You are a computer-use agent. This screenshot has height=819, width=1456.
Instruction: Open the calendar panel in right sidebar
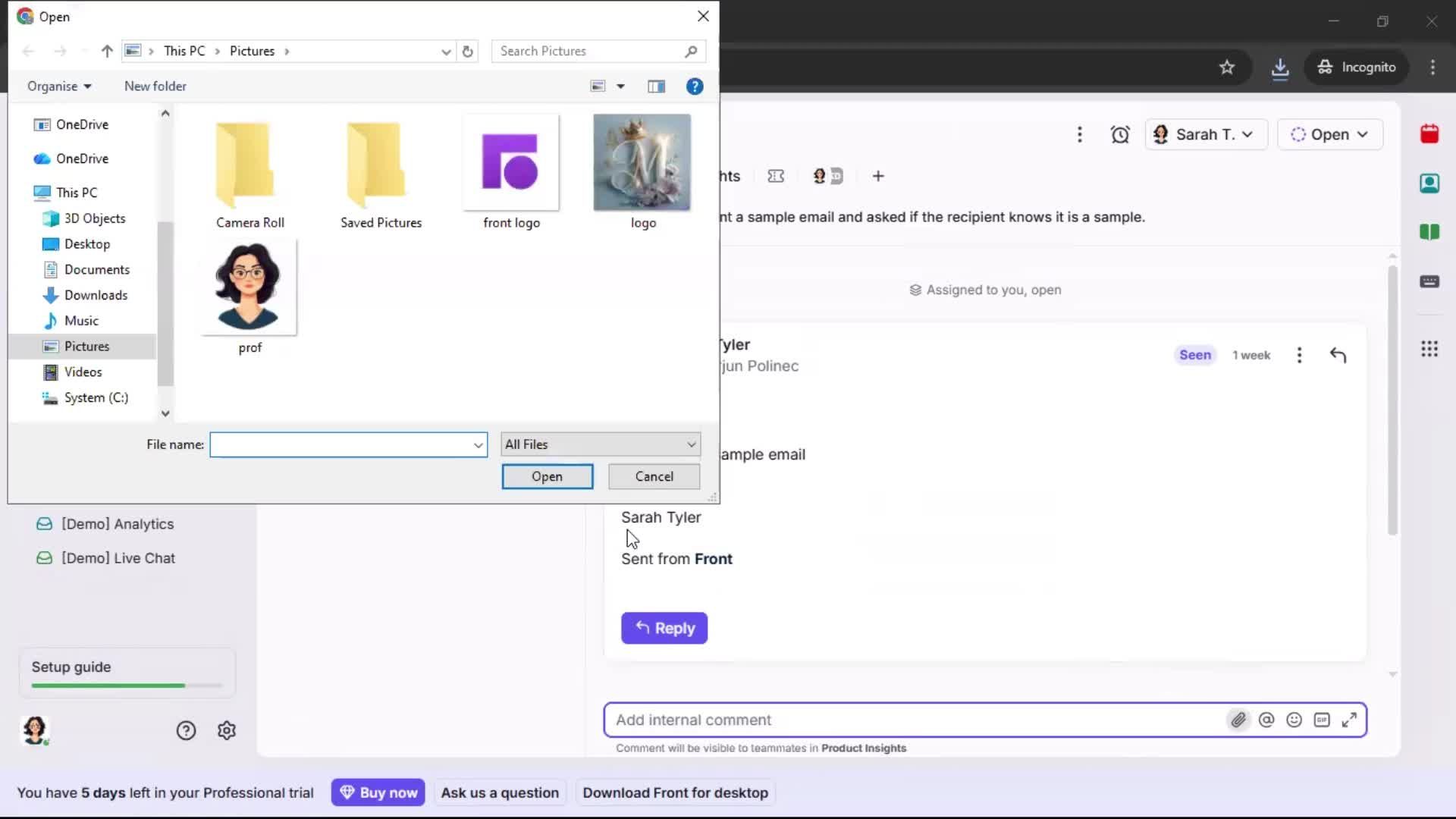(1430, 133)
